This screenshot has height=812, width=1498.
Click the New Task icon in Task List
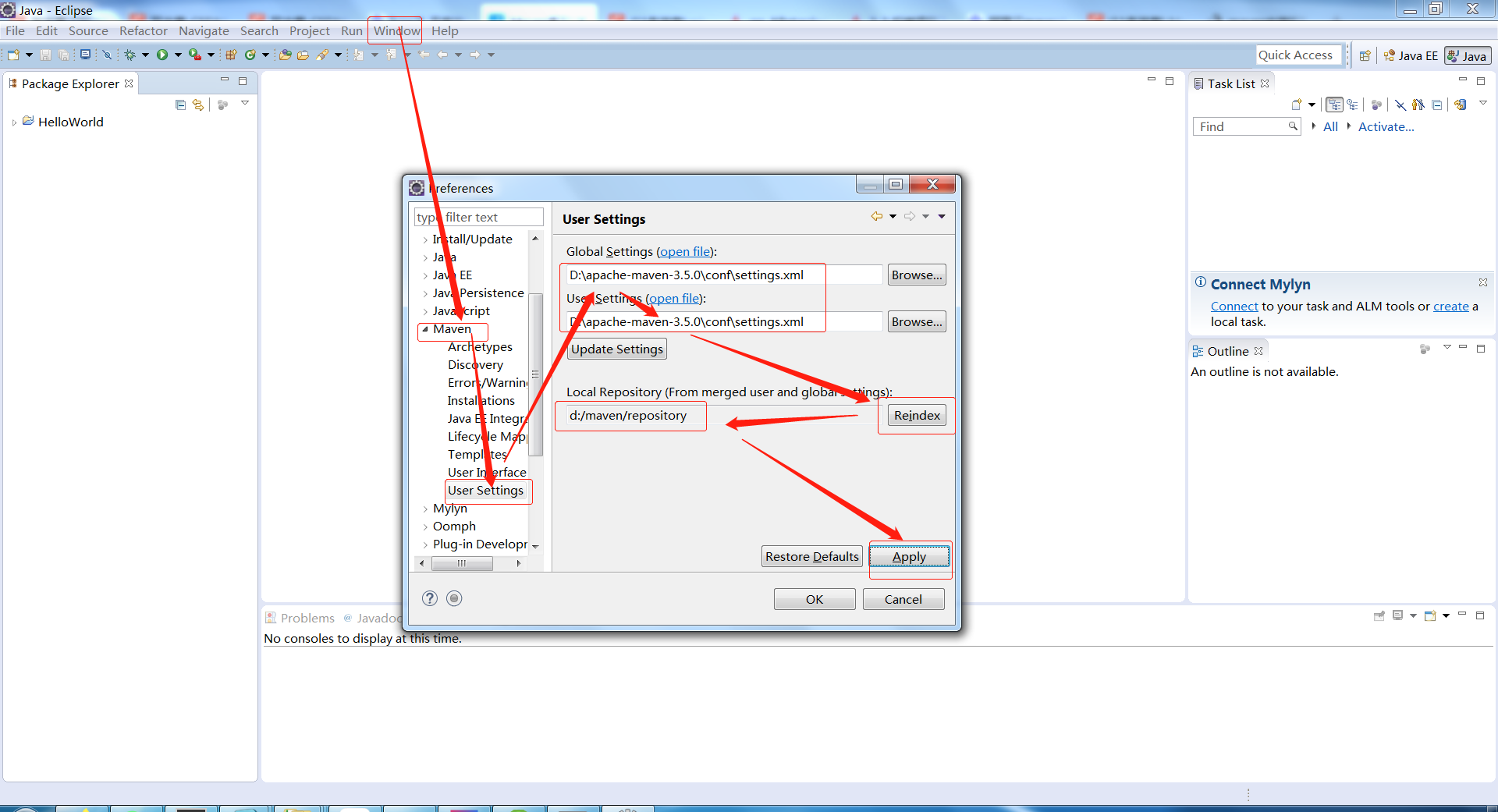1297,105
